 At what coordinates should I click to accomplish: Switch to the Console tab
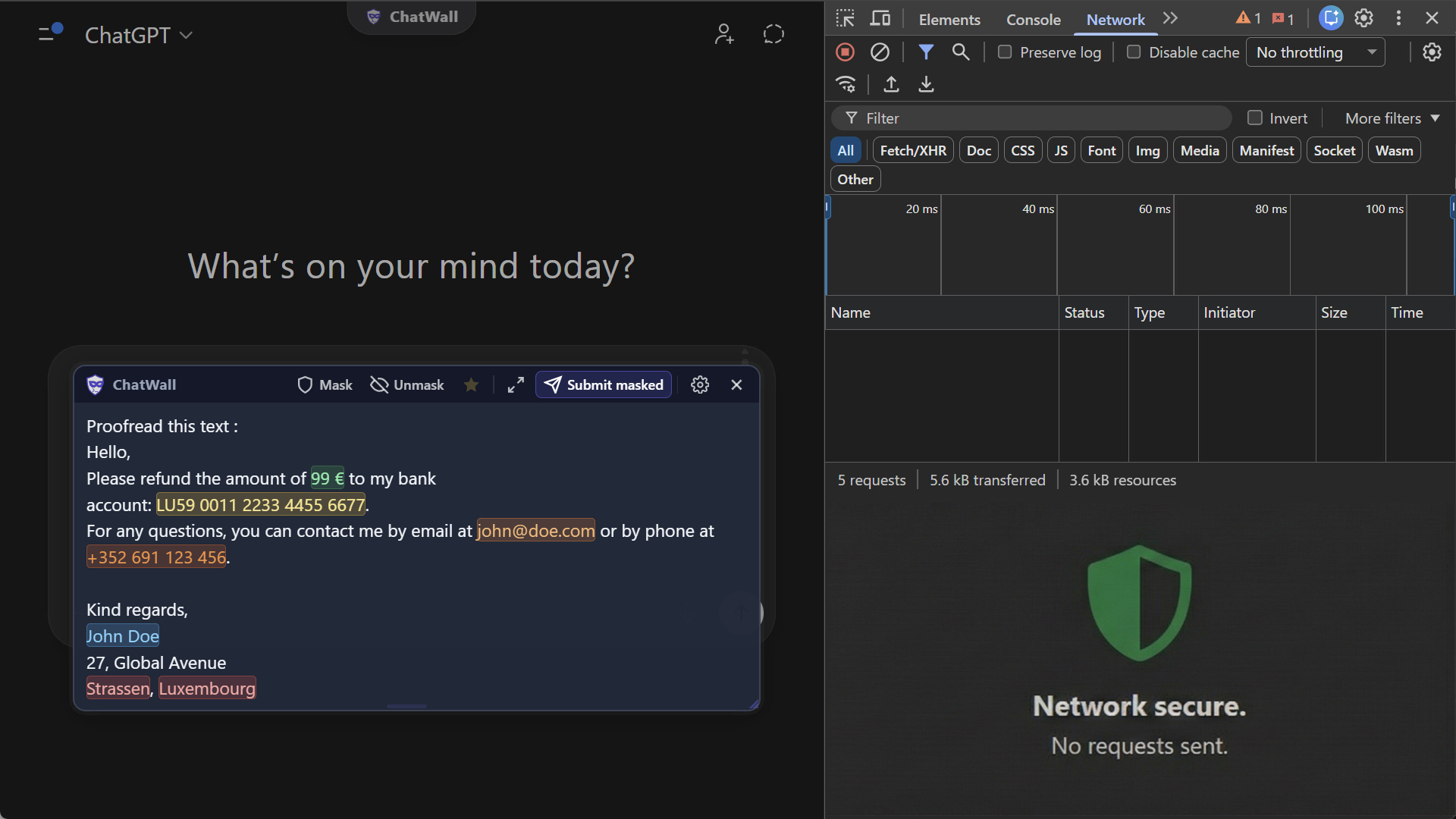coord(1033,20)
